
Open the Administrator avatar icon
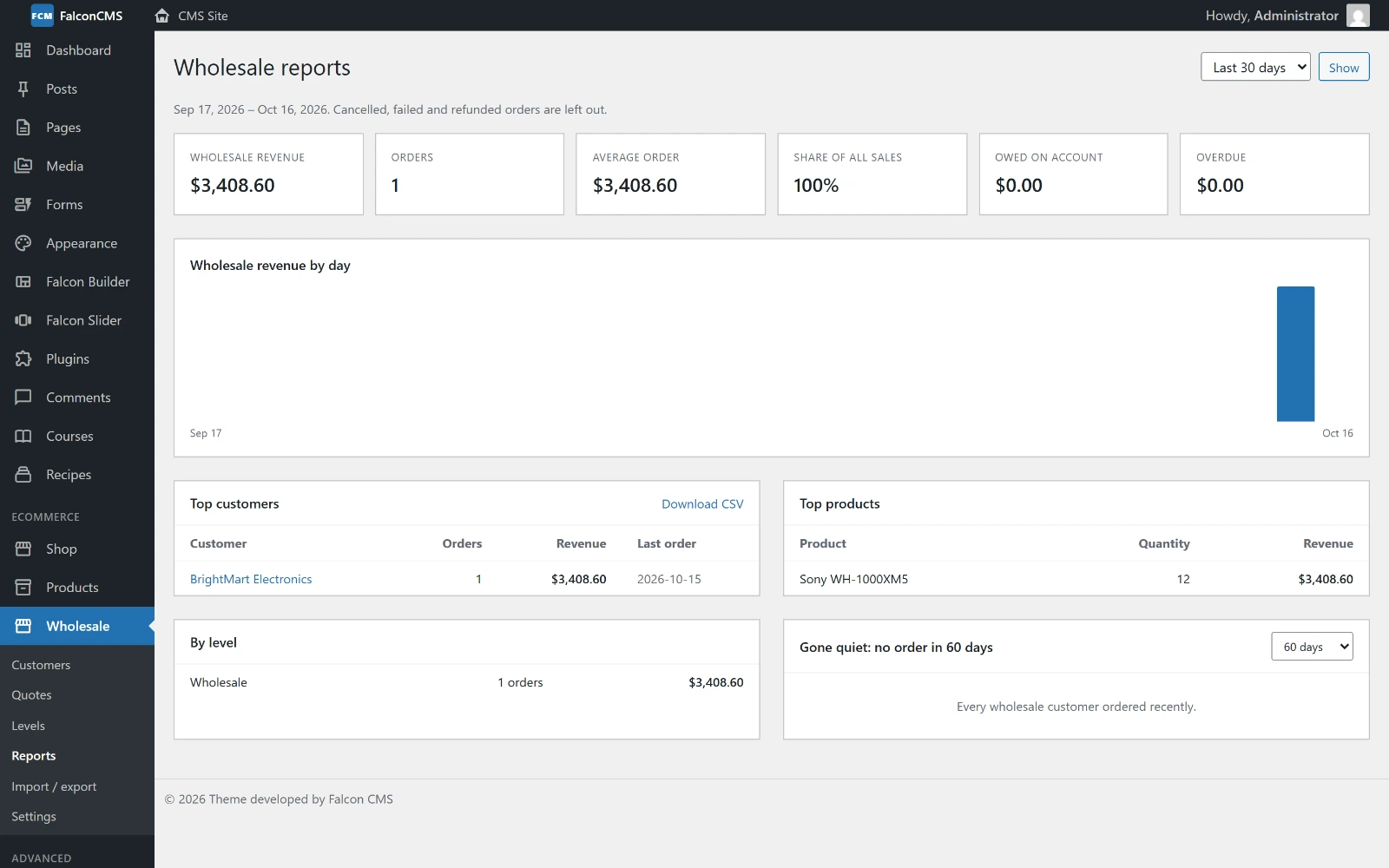(1358, 16)
